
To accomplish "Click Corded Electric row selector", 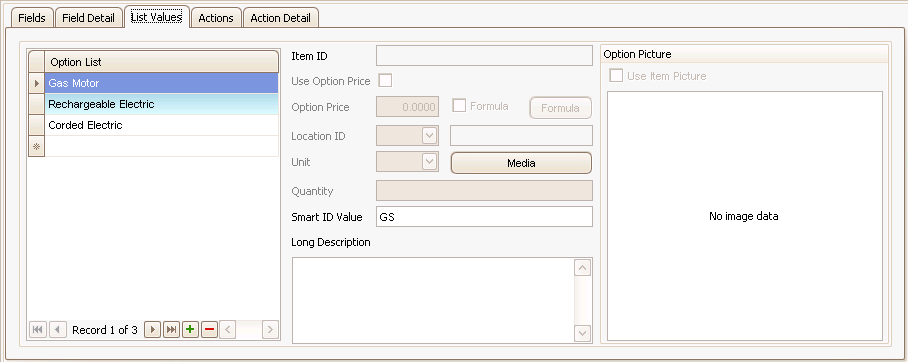I will pyautogui.click(x=36, y=125).
